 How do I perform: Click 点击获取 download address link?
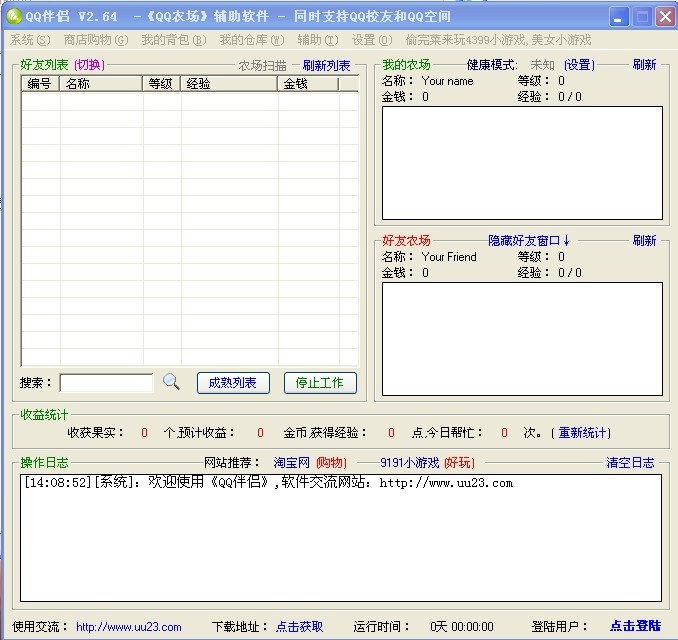point(299,627)
